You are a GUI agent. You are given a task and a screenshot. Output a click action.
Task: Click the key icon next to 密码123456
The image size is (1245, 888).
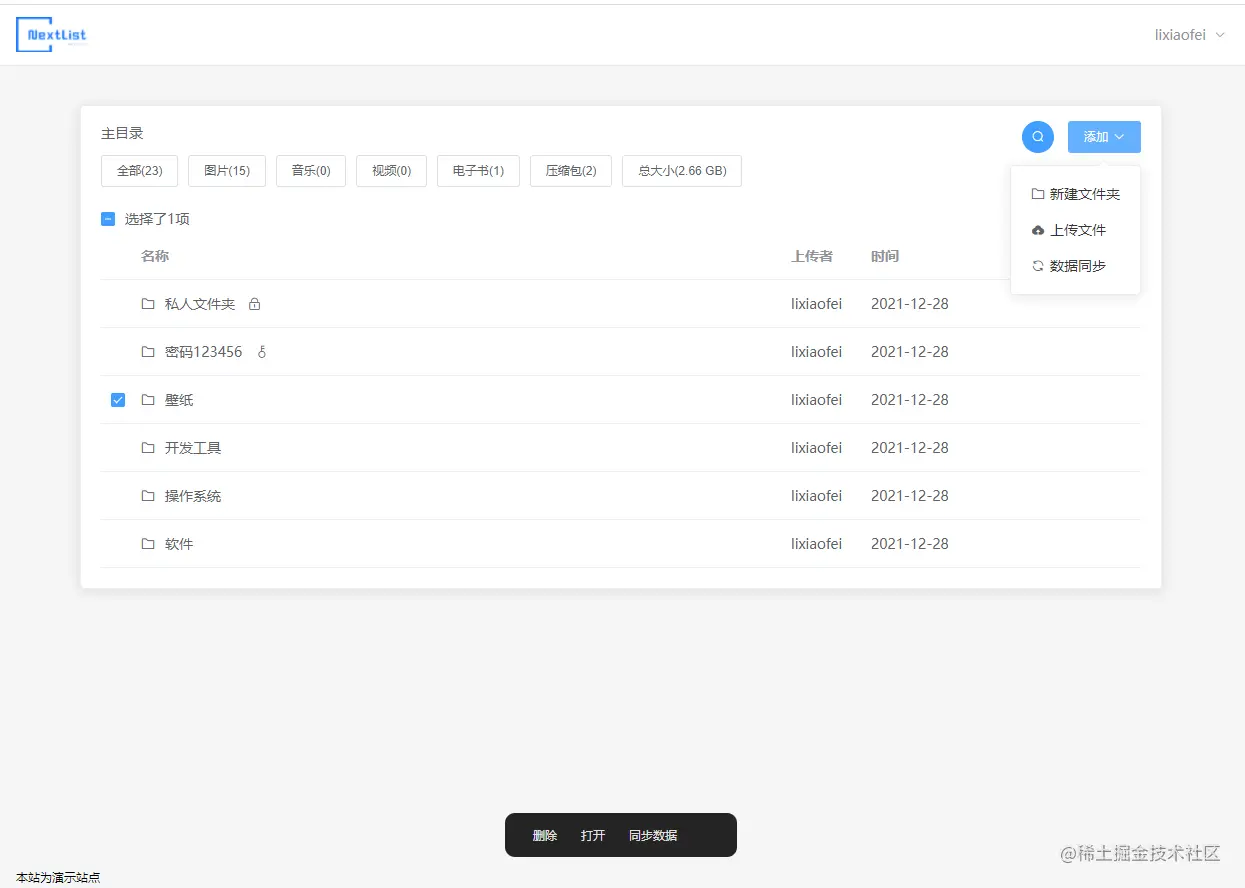click(x=261, y=351)
